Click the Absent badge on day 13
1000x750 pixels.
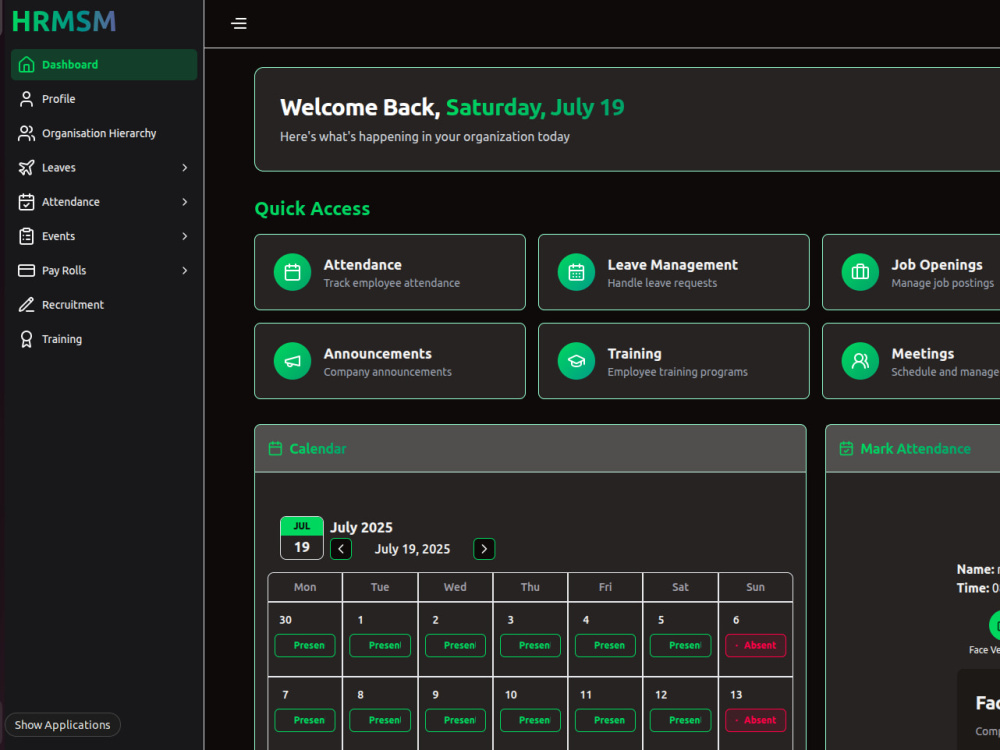755,720
